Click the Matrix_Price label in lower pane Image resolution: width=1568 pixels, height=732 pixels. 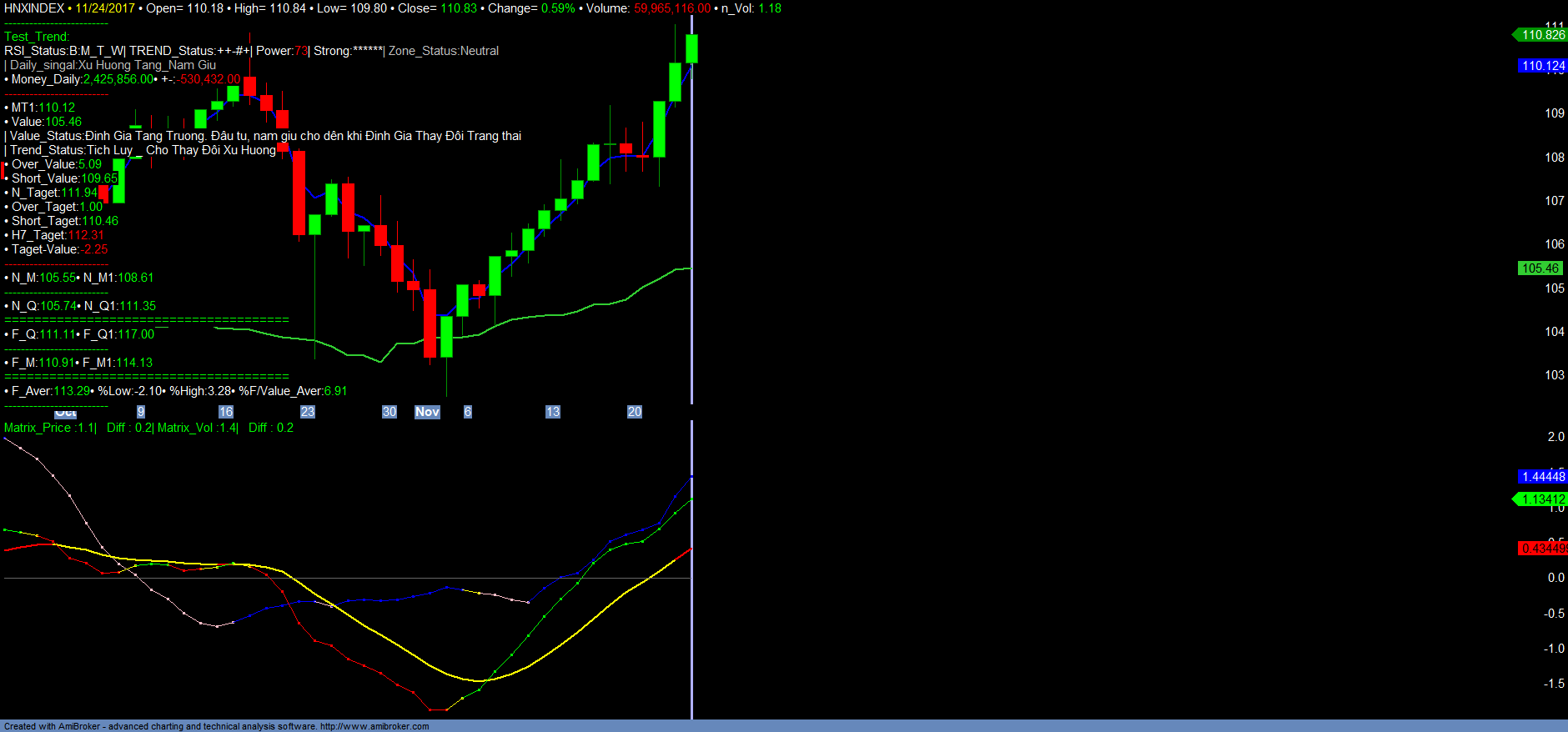38,428
